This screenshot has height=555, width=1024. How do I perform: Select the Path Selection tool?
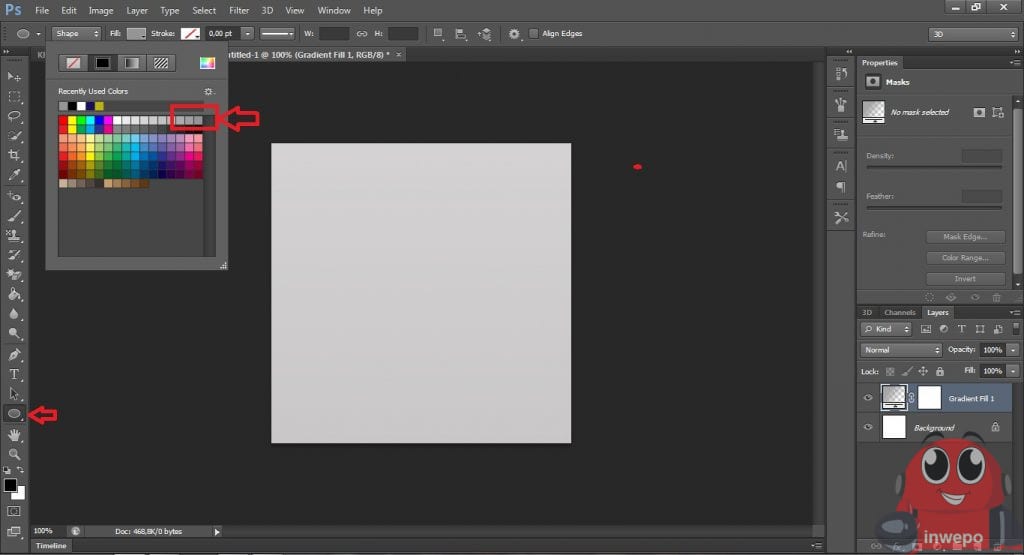click(x=14, y=394)
